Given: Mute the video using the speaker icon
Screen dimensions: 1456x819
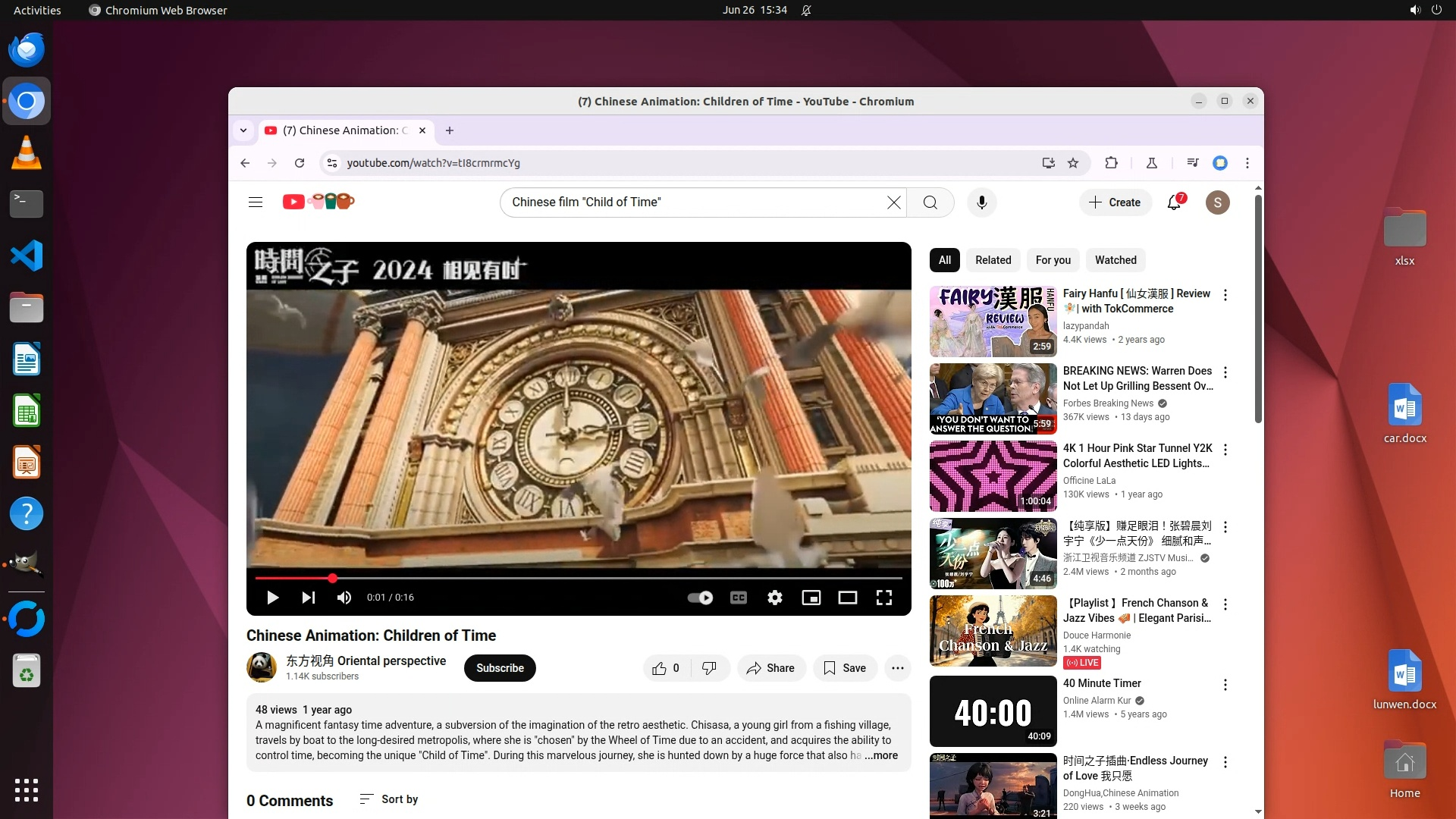Looking at the screenshot, I should coord(344,598).
